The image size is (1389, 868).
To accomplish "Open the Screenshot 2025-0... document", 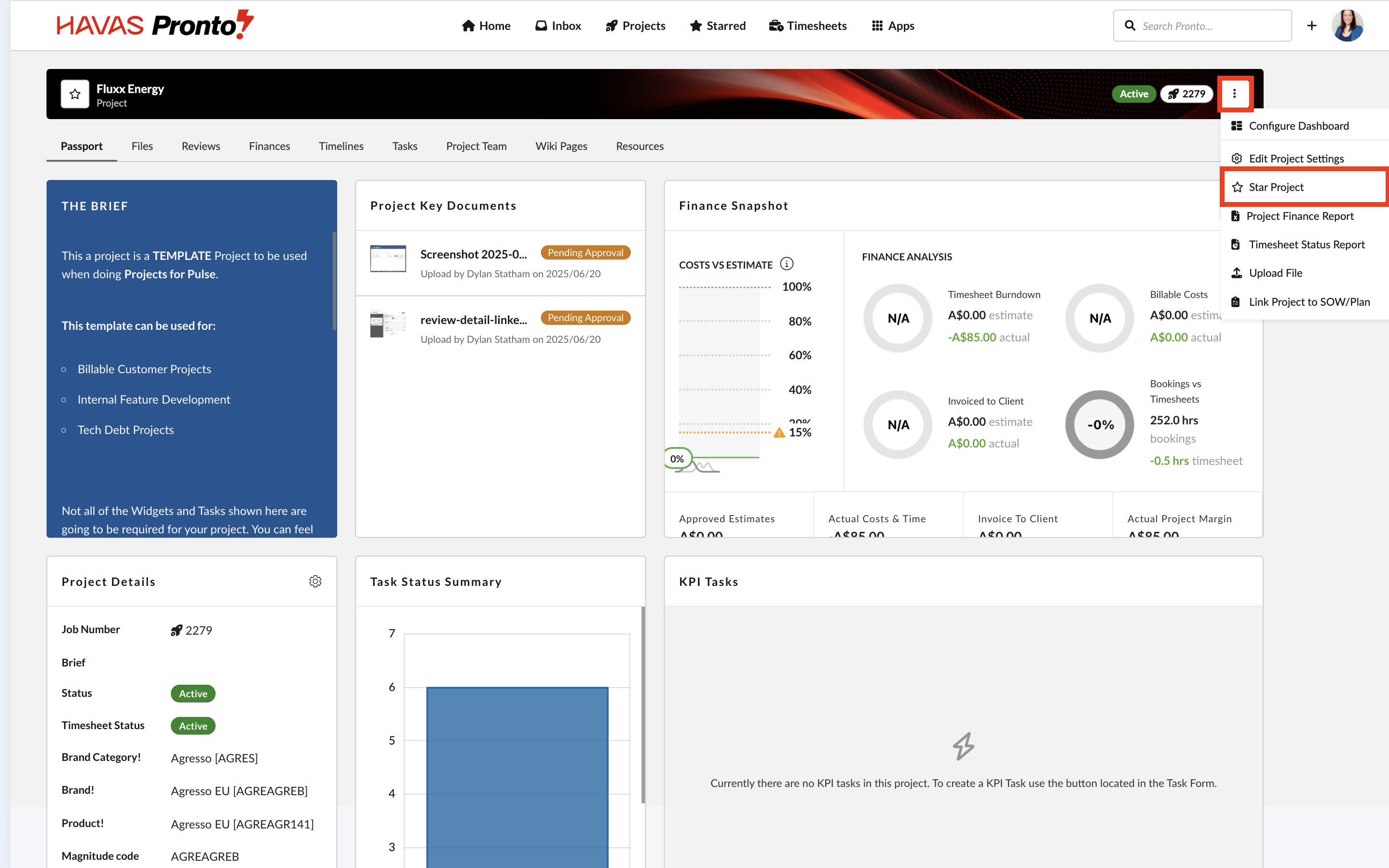I will 473,254.
